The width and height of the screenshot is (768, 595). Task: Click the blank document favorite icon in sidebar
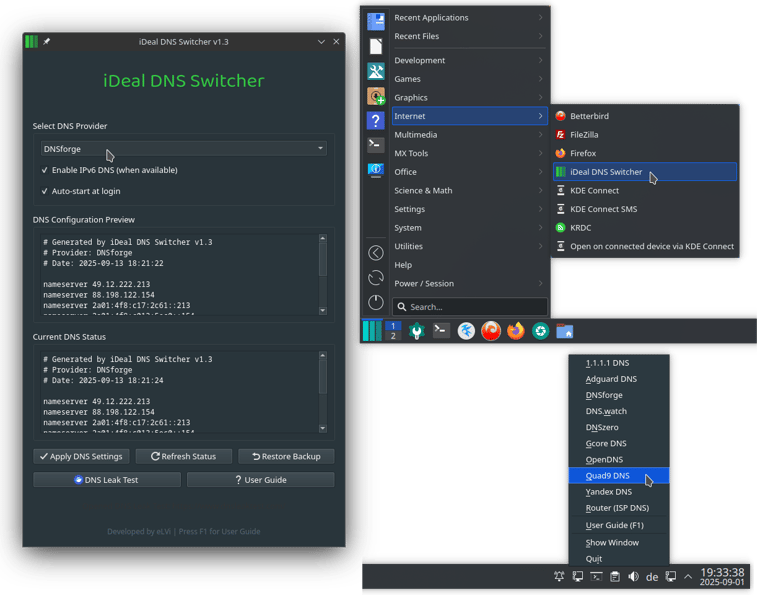pyautogui.click(x=376, y=47)
